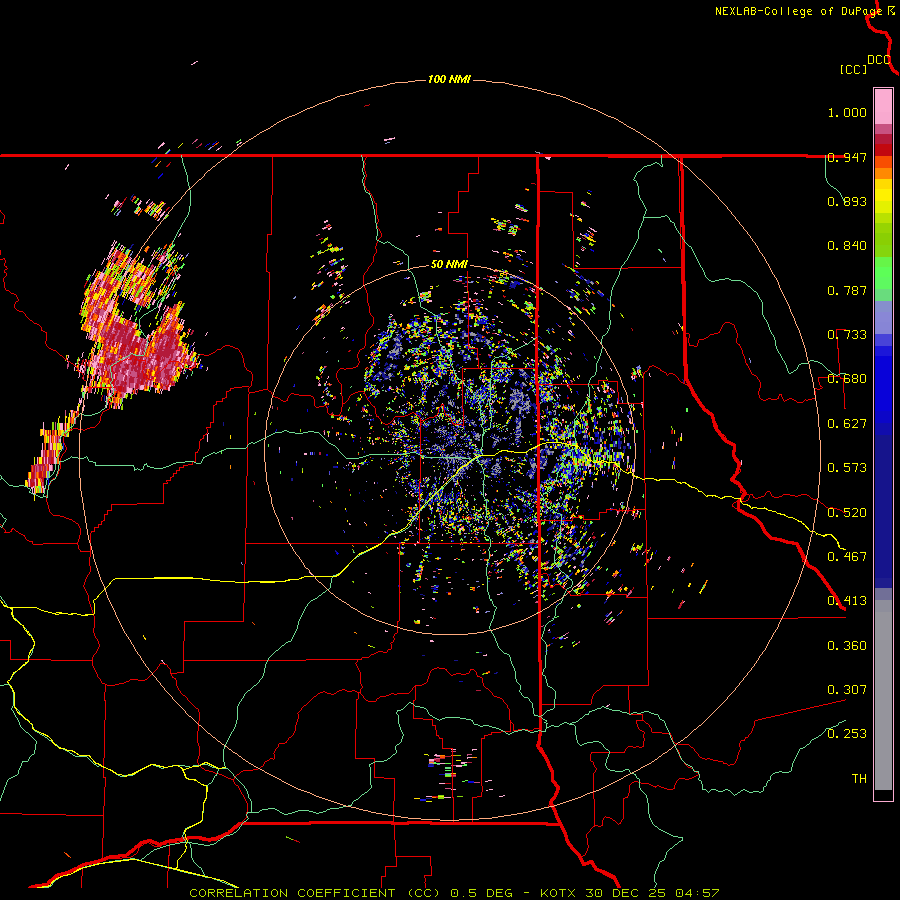Click the [CC] legend unit label

pyautogui.click(x=853, y=69)
